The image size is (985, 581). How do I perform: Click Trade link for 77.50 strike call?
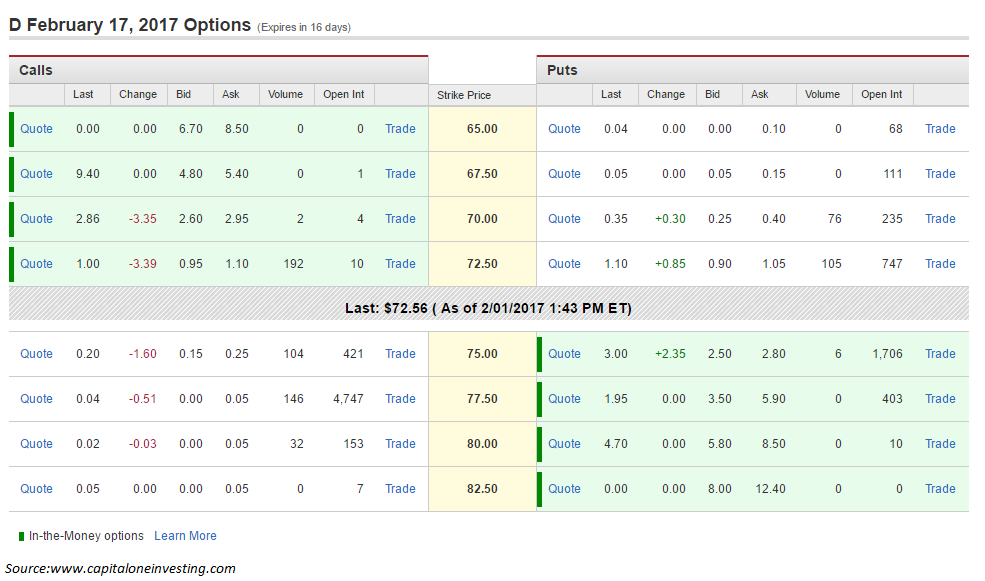click(400, 399)
